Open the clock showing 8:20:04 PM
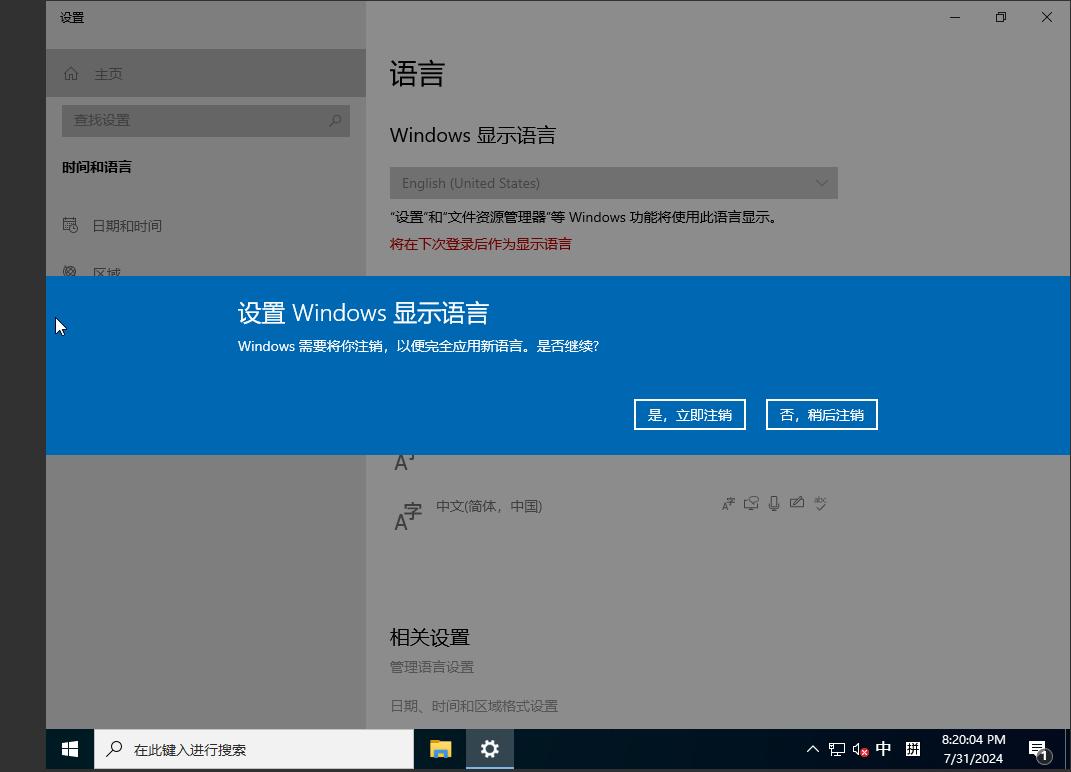This screenshot has width=1071, height=772. click(973, 749)
